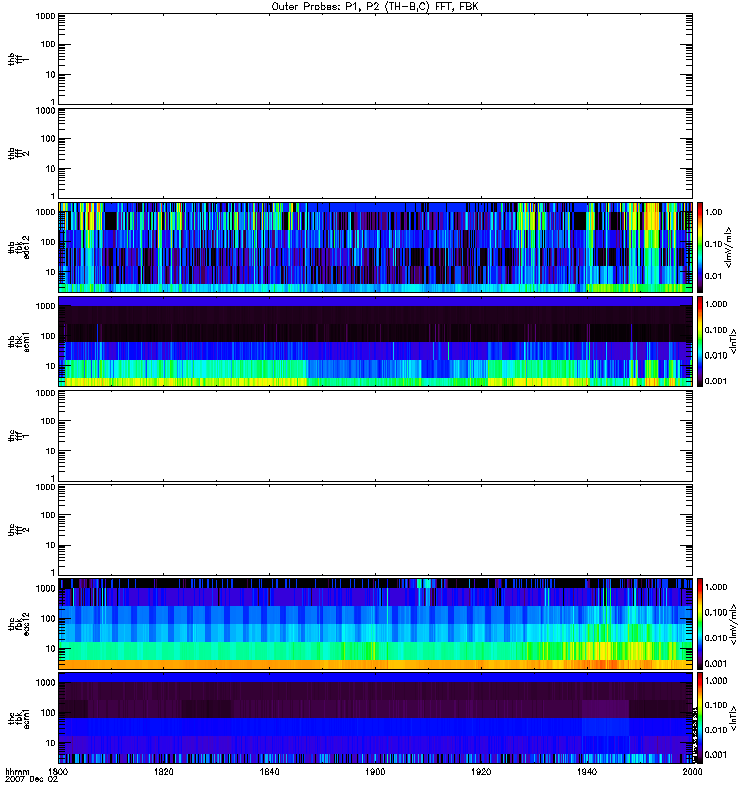Click the 1820 time axis label
The image size is (750, 800).
click(x=165, y=773)
